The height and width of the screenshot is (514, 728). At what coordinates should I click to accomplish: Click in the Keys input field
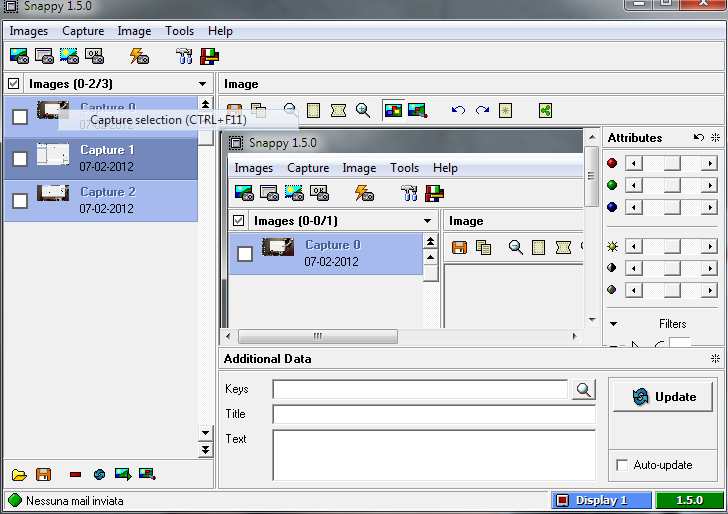click(420, 389)
